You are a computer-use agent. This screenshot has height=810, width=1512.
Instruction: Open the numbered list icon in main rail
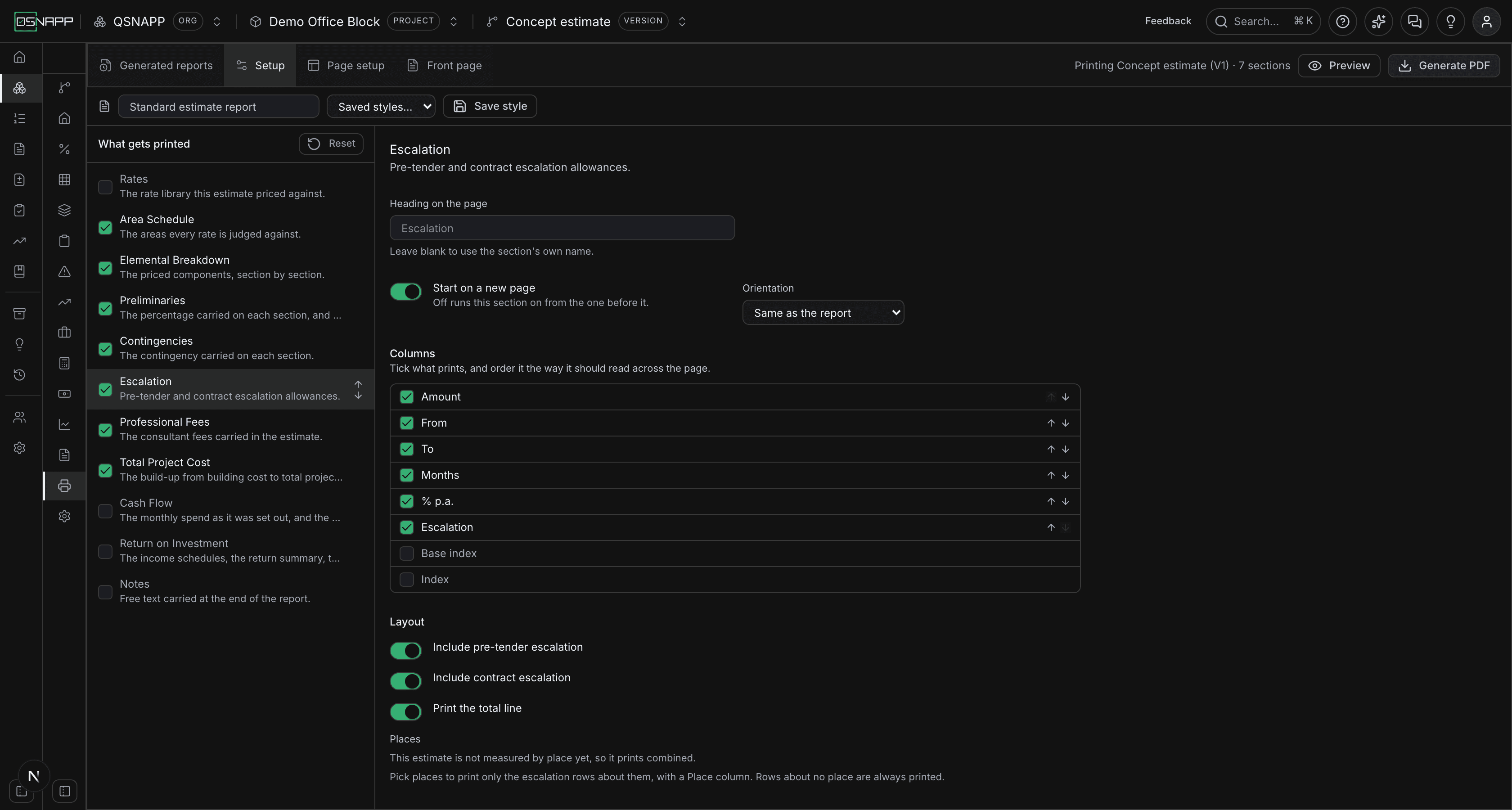pos(19,118)
